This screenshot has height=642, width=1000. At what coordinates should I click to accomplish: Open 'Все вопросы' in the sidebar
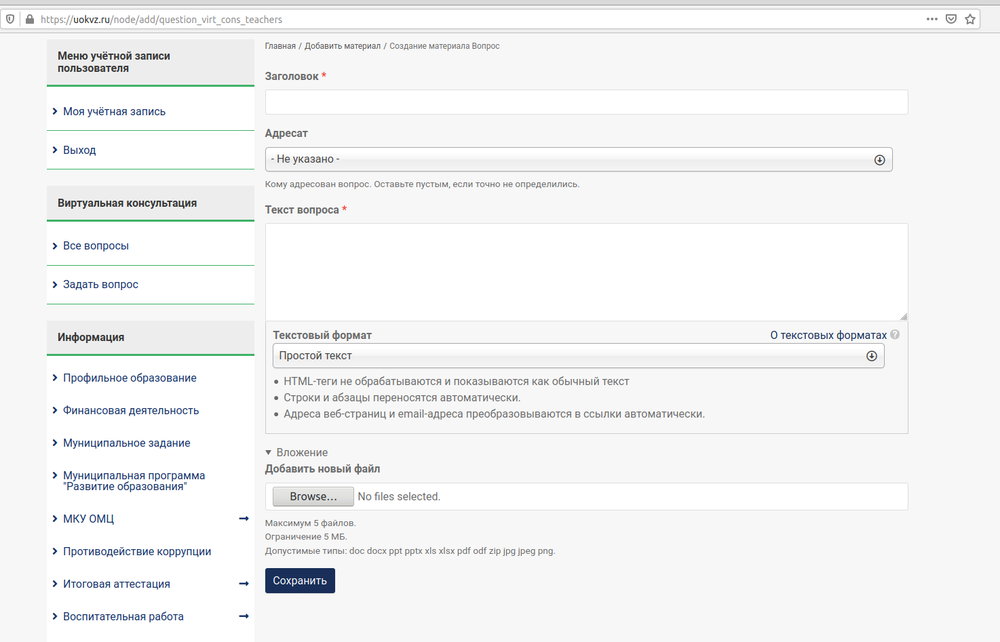click(95, 246)
